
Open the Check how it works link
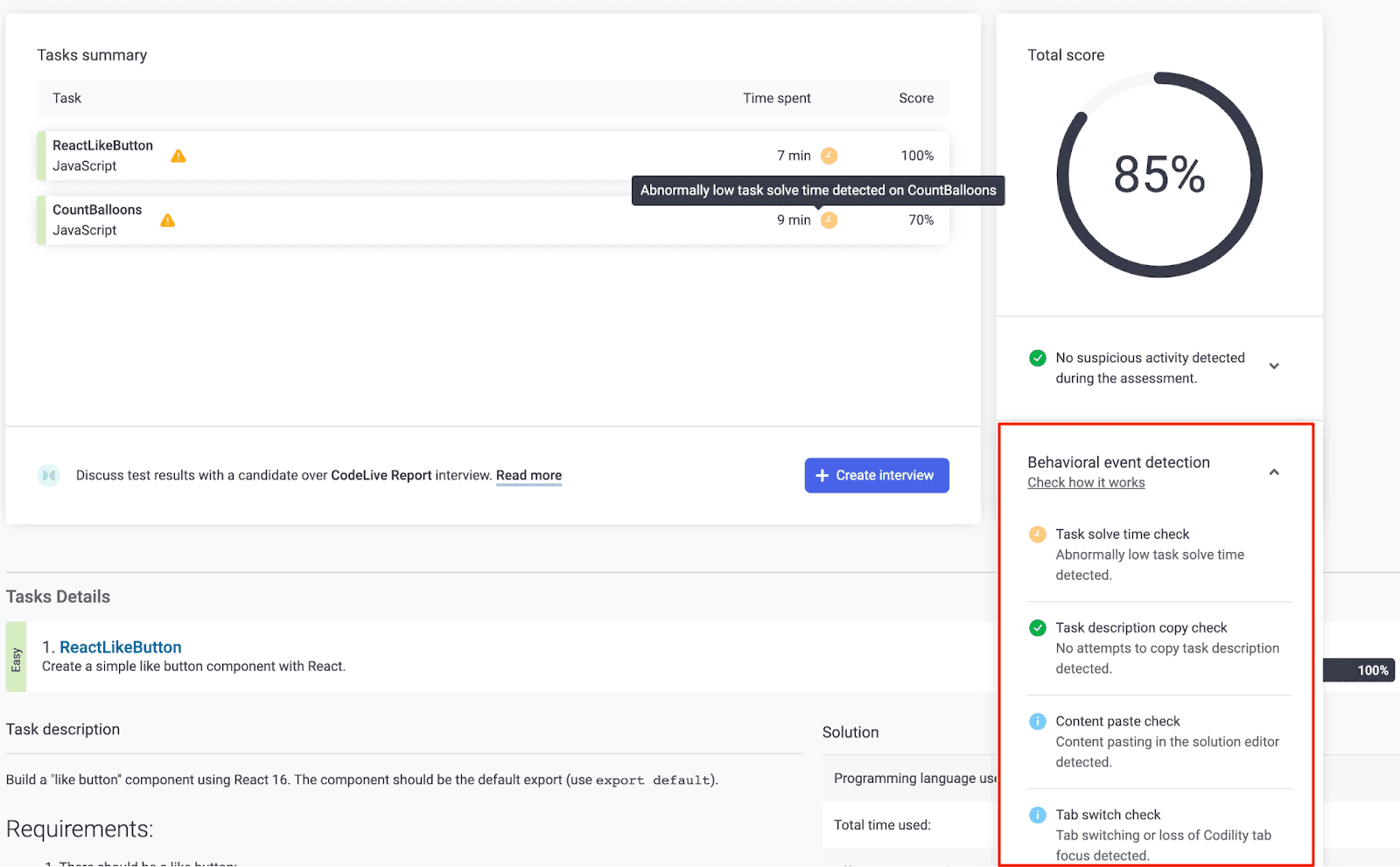point(1086,483)
